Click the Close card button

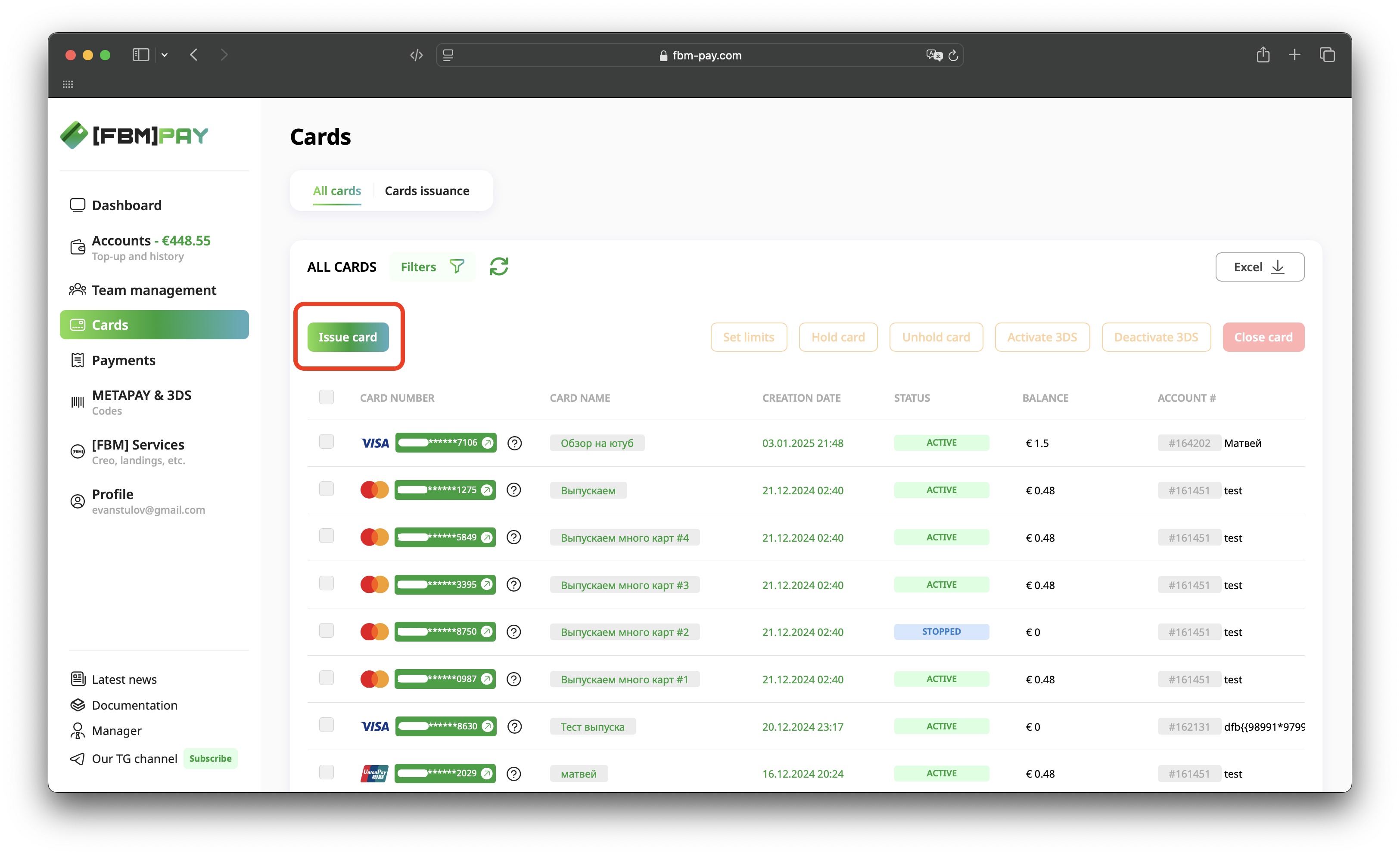coord(1263,337)
